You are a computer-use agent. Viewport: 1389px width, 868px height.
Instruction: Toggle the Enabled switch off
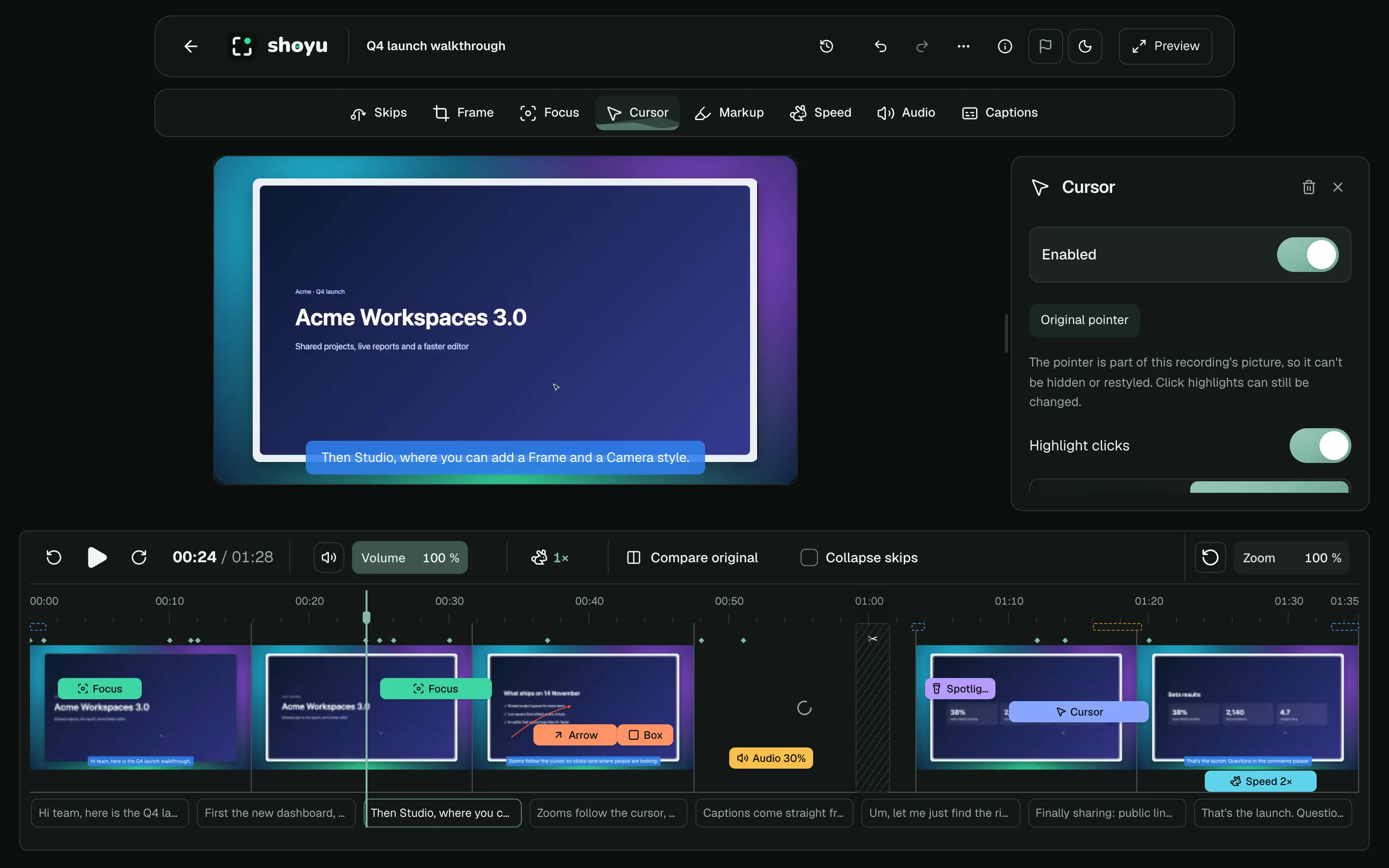[x=1307, y=254]
